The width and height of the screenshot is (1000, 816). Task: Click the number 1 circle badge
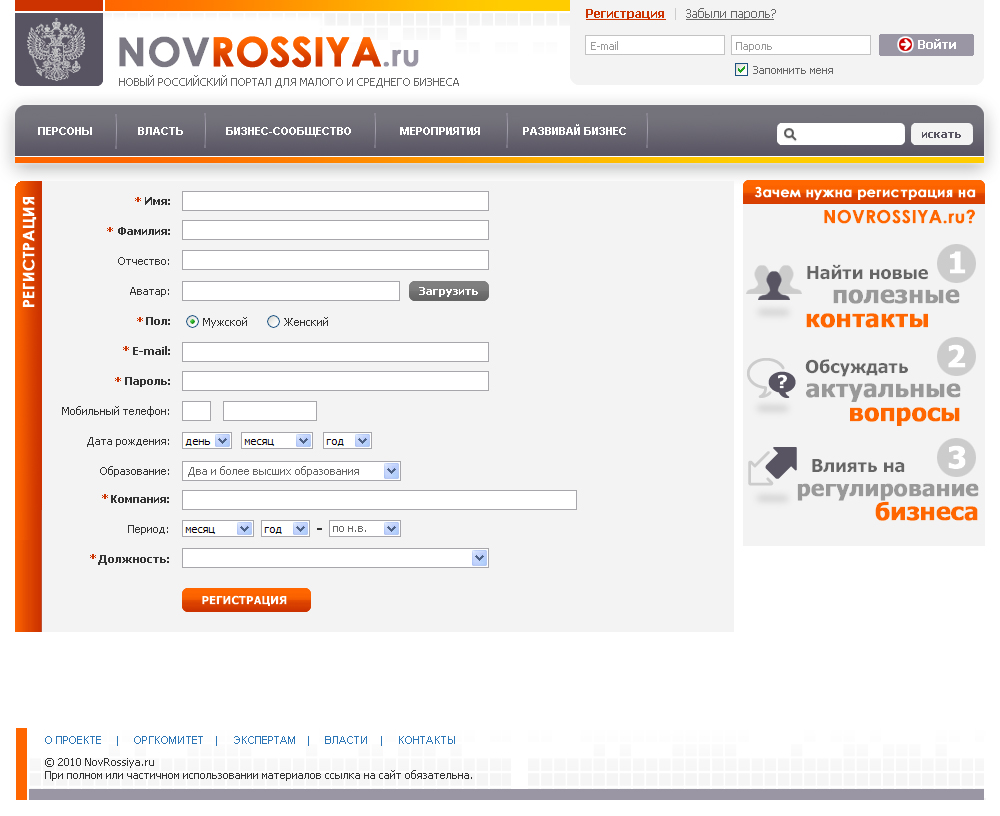coord(956,263)
